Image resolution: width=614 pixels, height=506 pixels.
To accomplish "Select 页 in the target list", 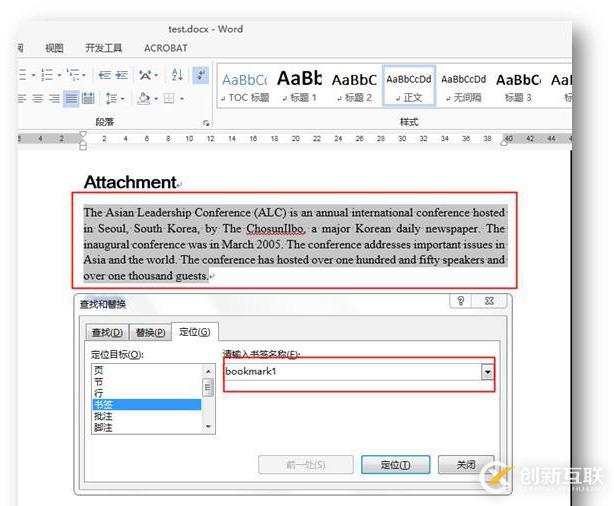I will tap(147, 370).
